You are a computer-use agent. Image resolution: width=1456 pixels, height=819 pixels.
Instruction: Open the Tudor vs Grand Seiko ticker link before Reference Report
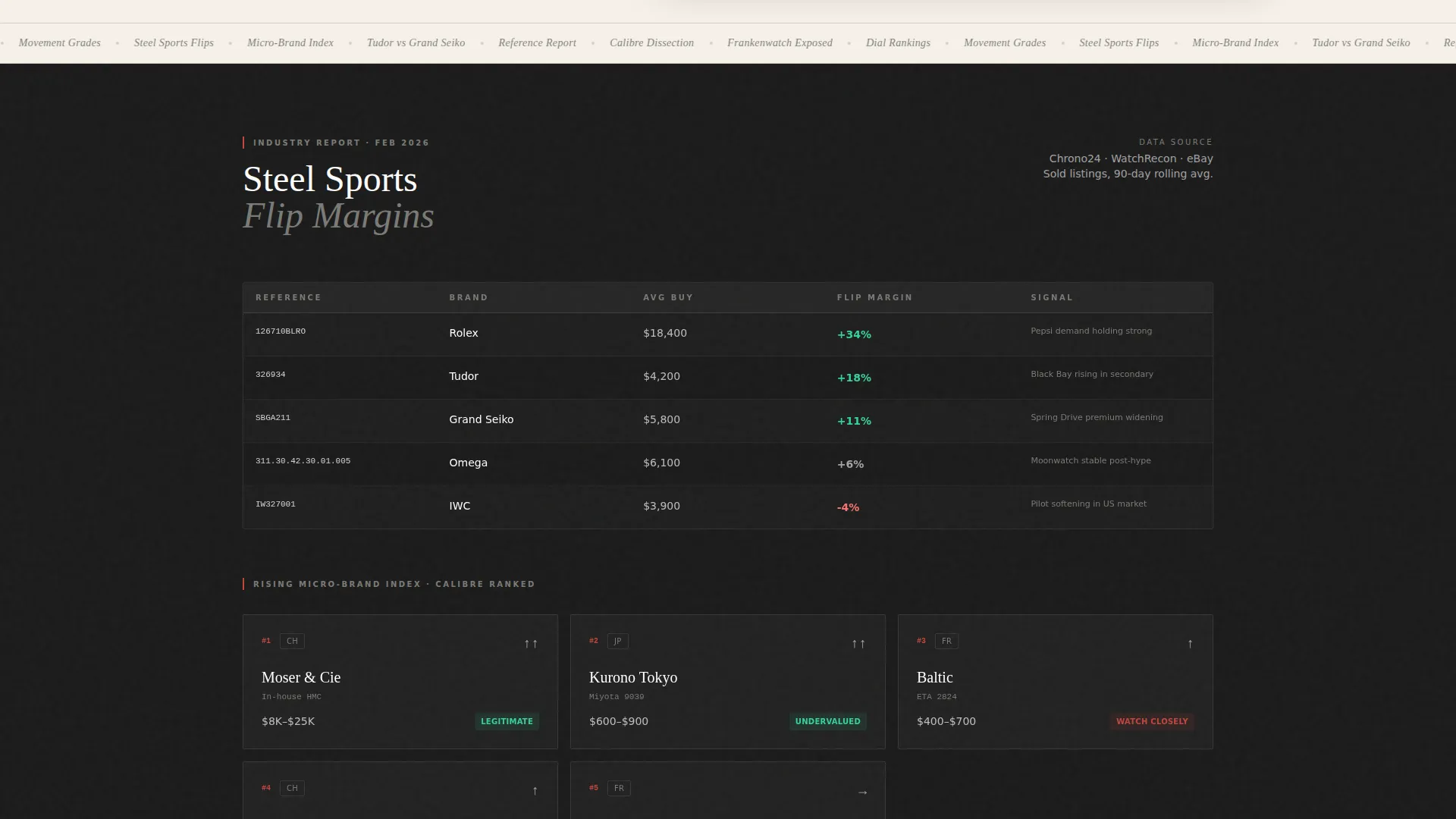click(416, 42)
